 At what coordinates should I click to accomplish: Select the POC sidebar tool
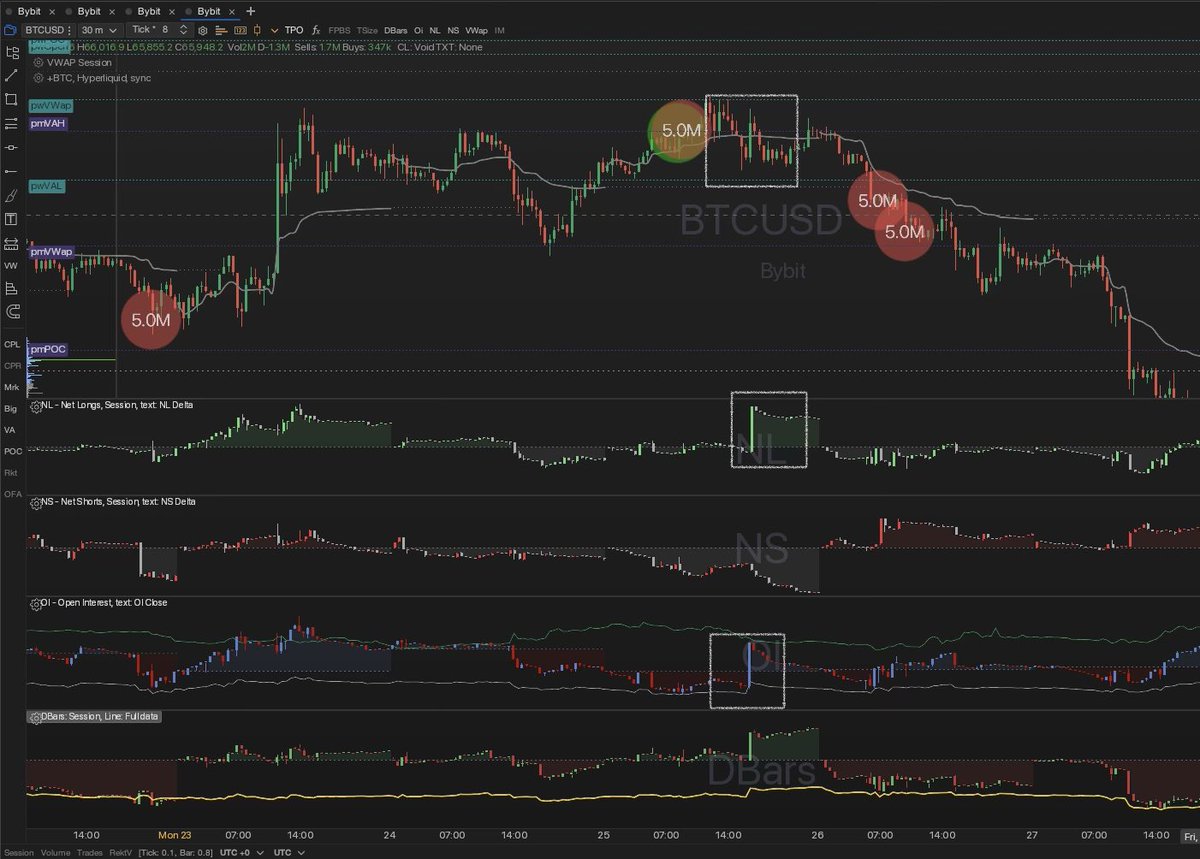pyautogui.click(x=12, y=451)
